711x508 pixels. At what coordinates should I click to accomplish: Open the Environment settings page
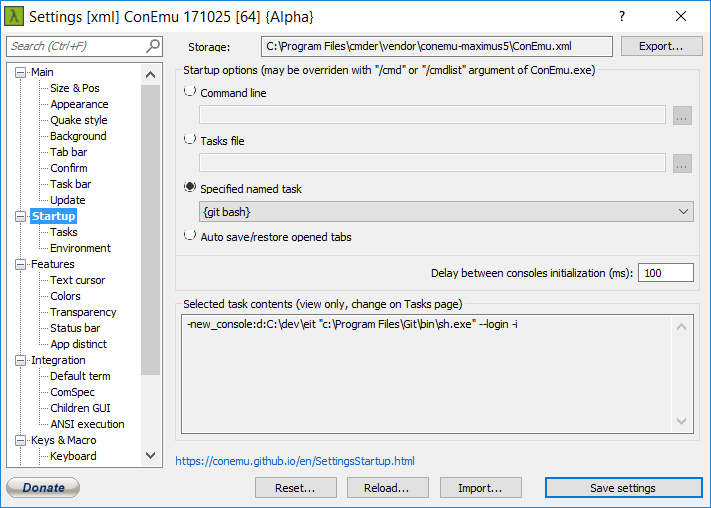coord(80,248)
